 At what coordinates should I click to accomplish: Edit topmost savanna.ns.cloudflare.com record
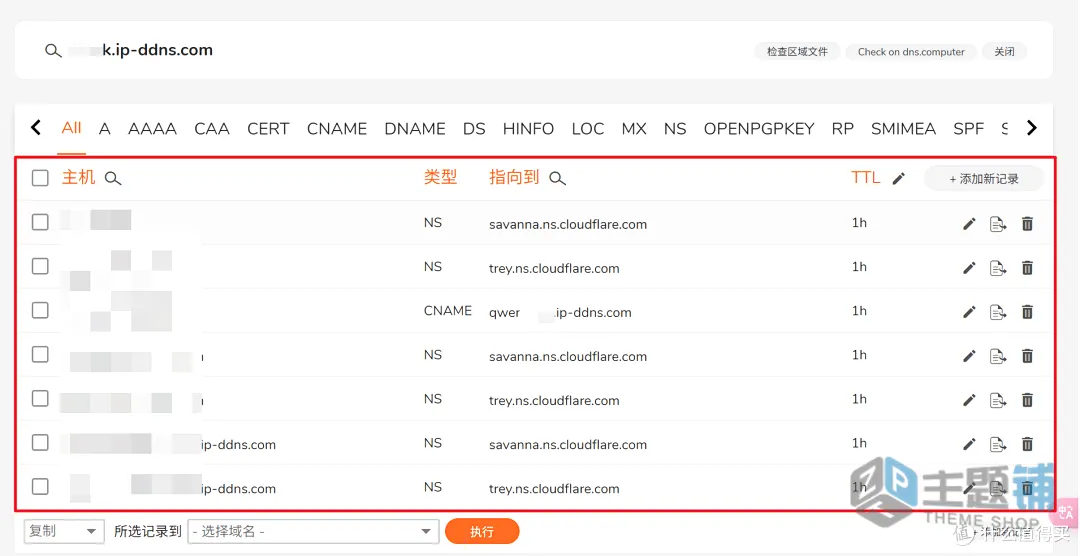(969, 224)
